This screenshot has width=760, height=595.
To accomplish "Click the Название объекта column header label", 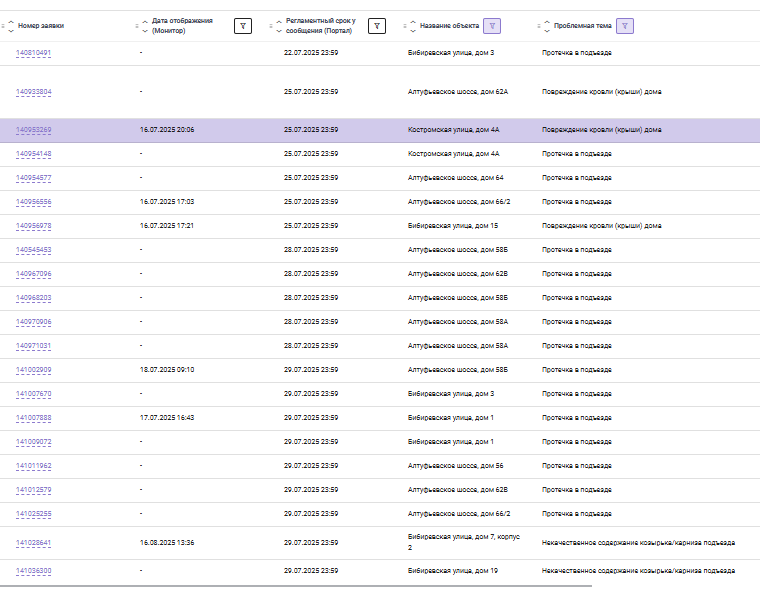I will click(x=449, y=26).
